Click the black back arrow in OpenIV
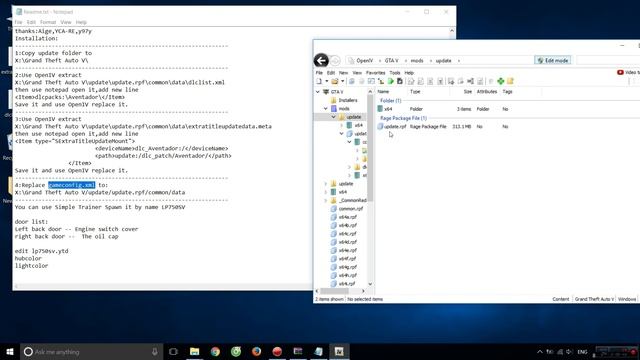This screenshot has height=360, width=640. coord(321,60)
